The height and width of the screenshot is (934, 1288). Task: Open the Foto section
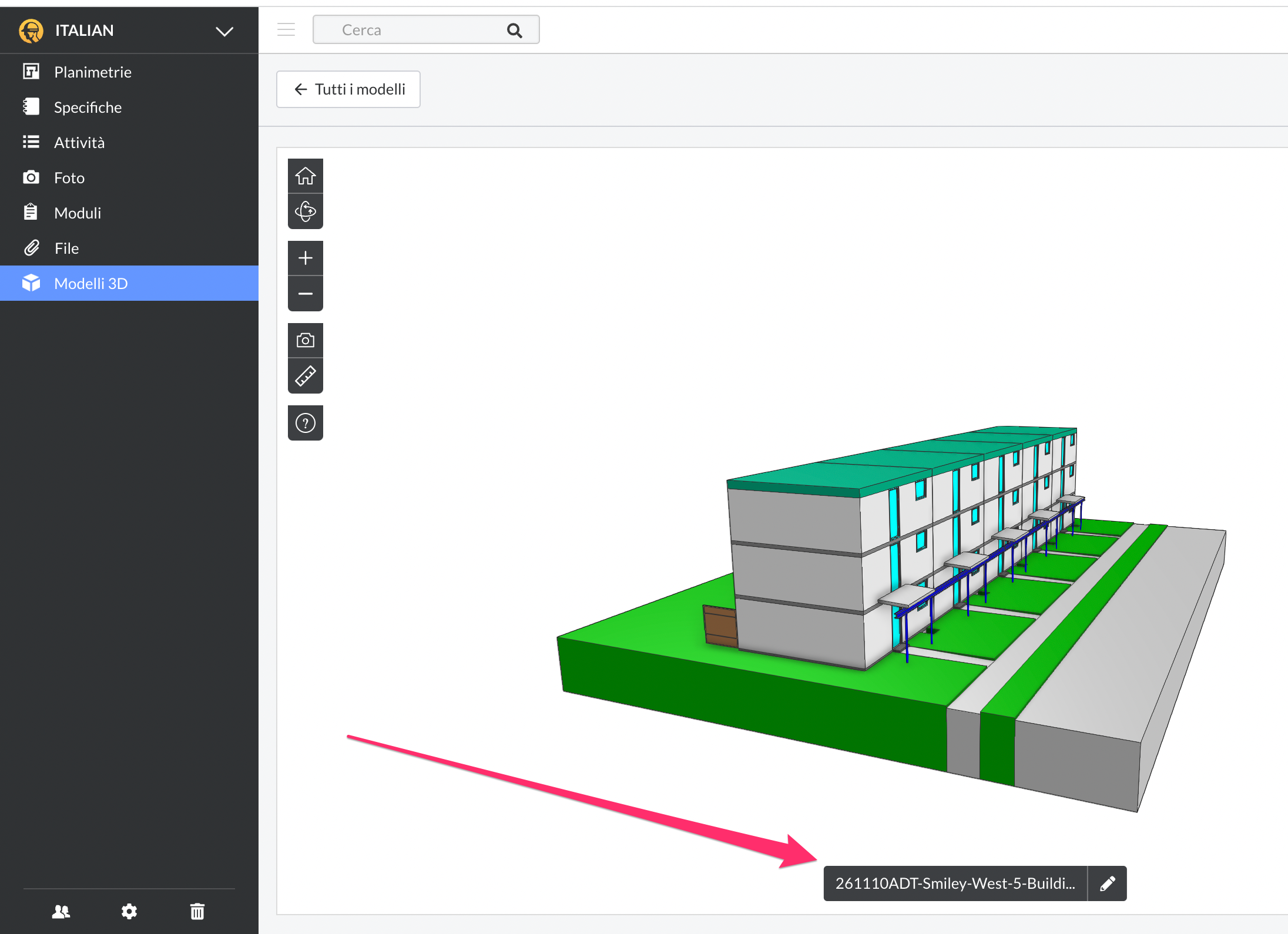tap(129, 177)
